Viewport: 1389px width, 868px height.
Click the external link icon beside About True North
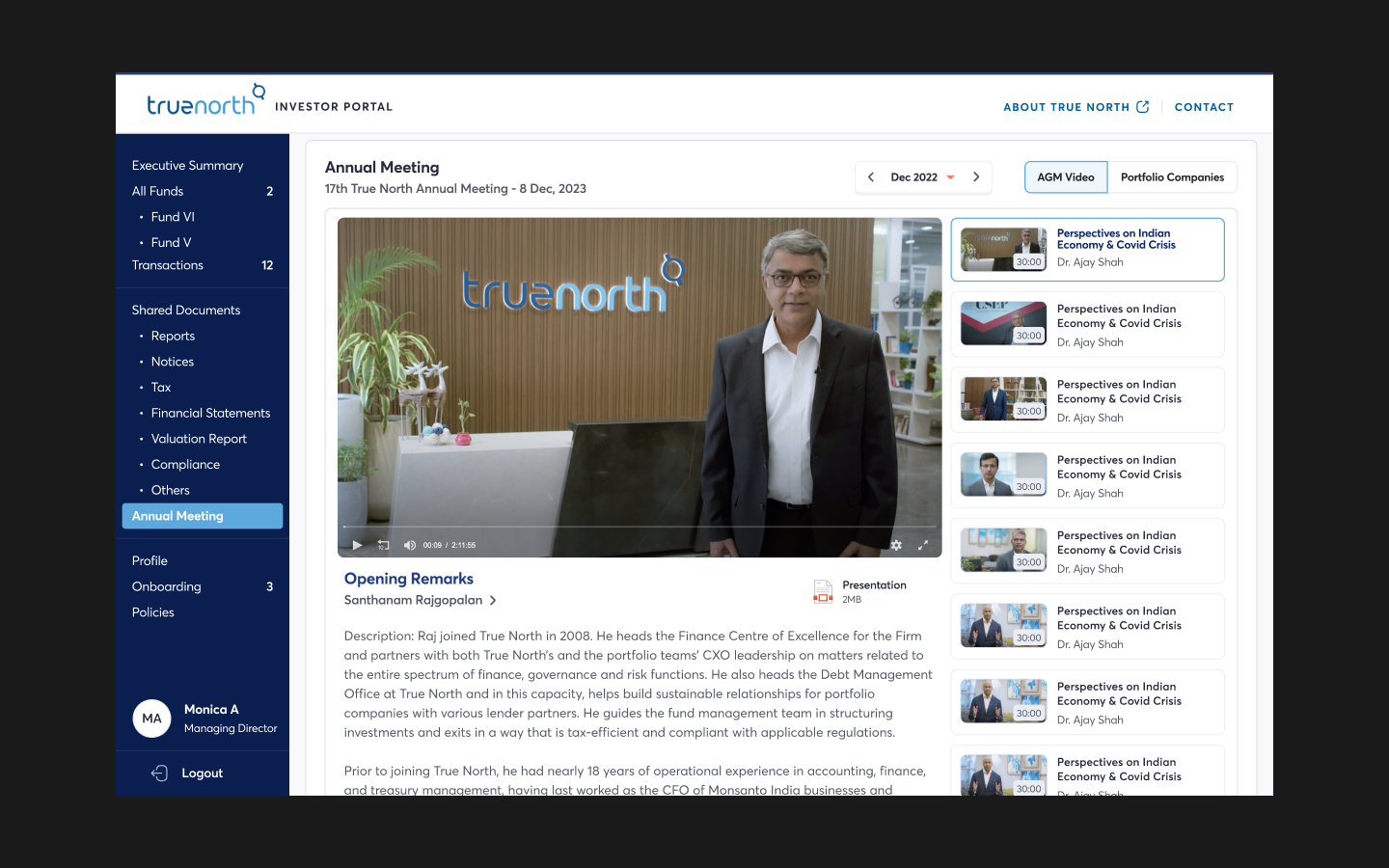coord(1143,107)
